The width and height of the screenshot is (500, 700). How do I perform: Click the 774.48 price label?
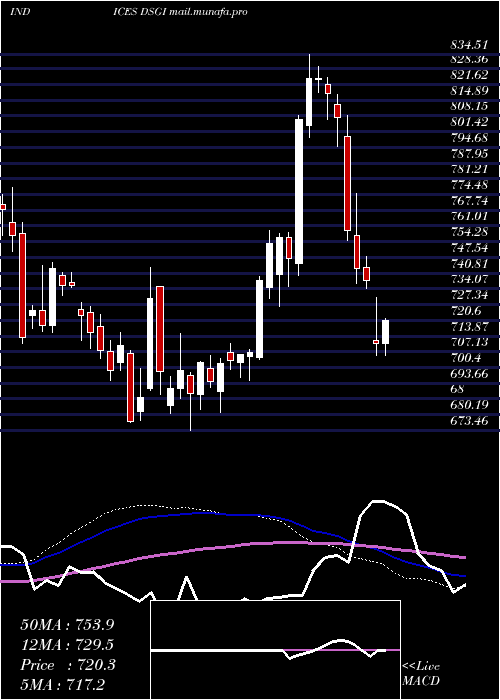click(469, 185)
